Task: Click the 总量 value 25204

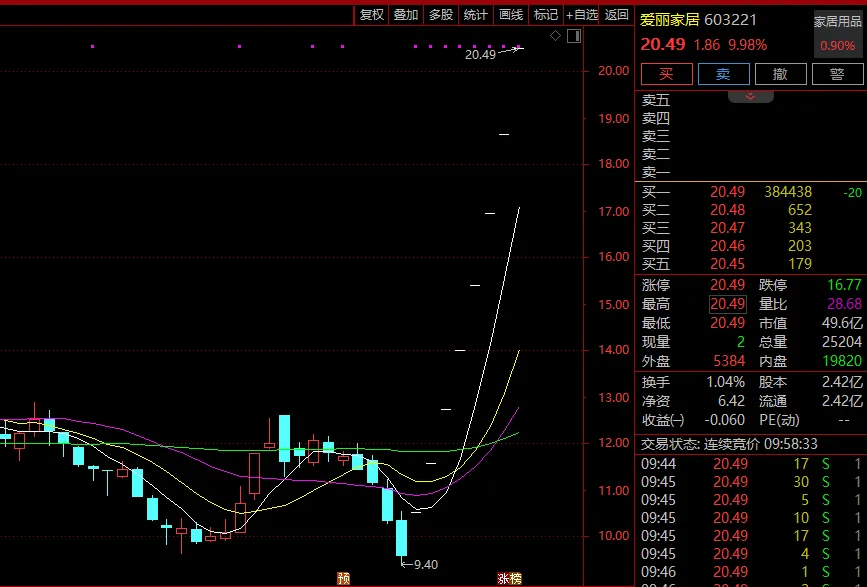Action: pos(842,342)
